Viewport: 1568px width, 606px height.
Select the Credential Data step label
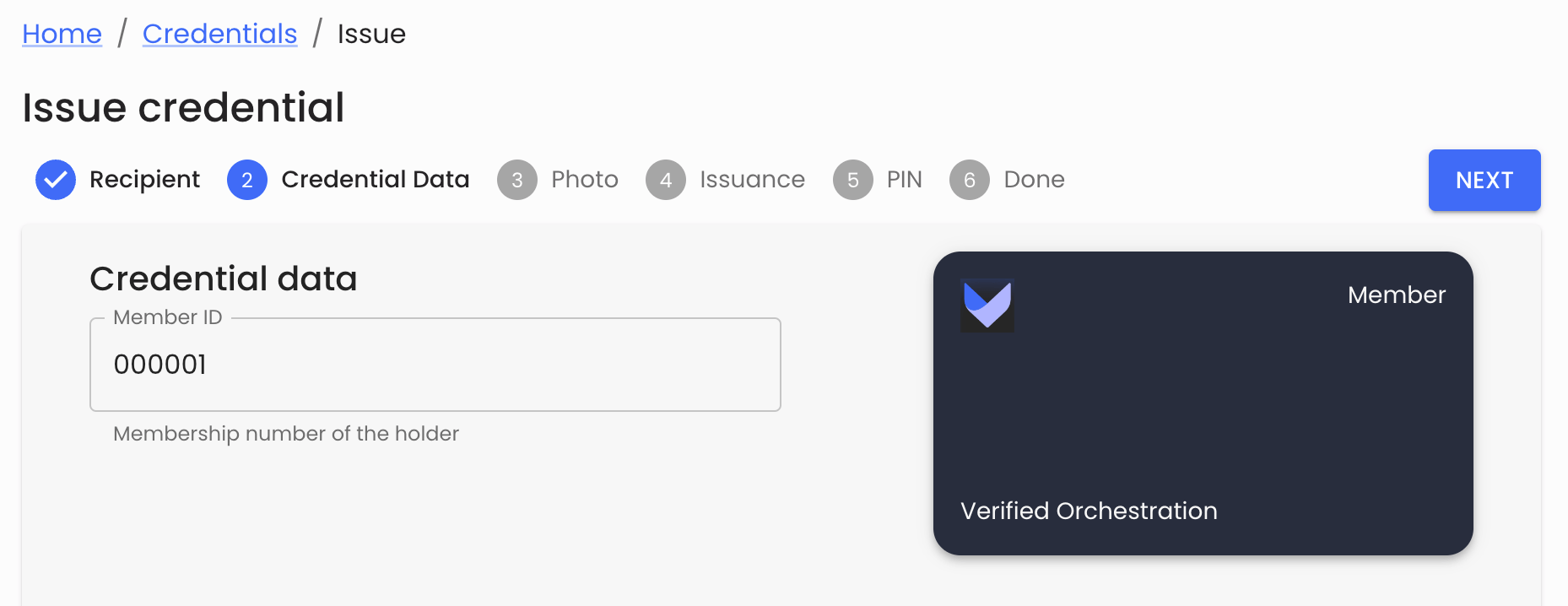pos(376,180)
